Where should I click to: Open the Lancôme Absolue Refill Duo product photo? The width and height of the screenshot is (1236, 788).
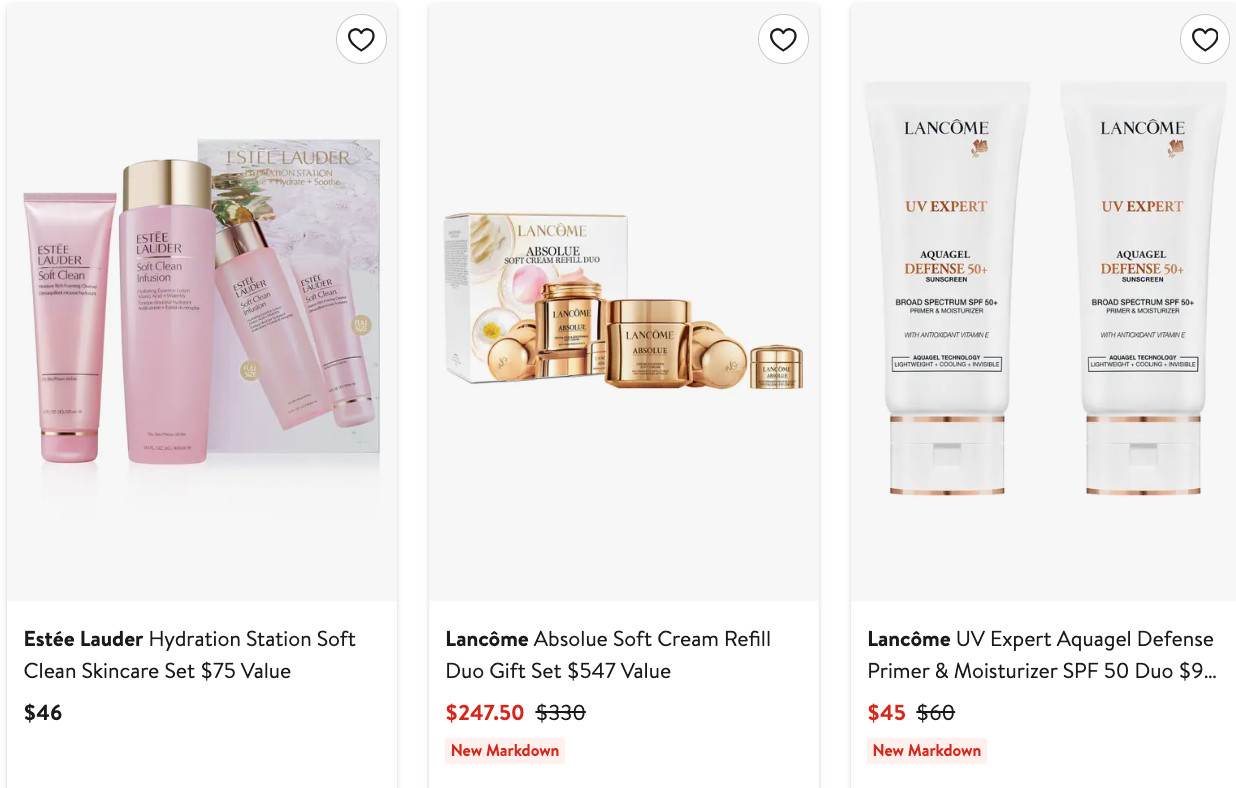tap(623, 300)
